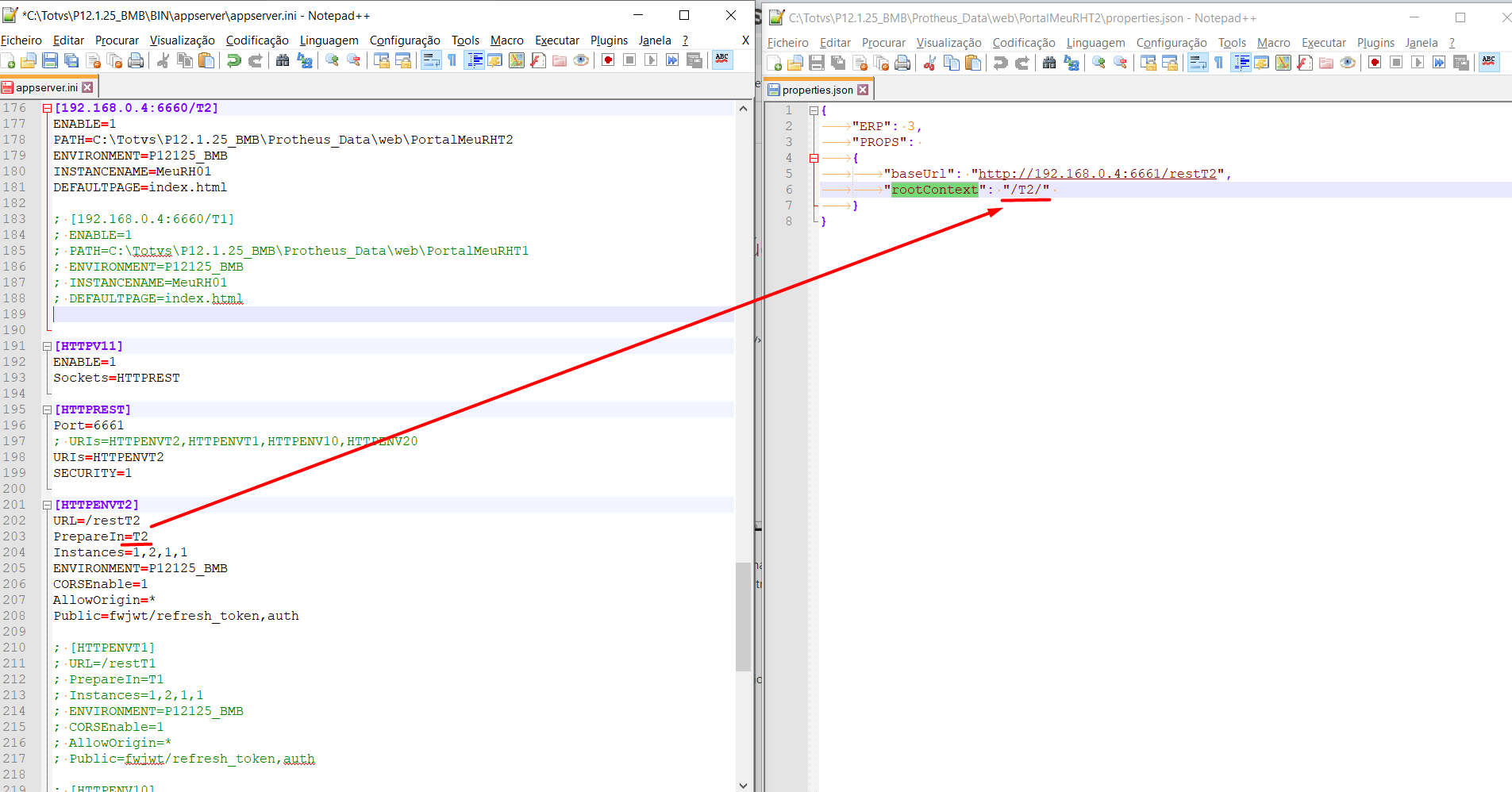
Task: Click Save recorded macro in properties.json window
Action: point(1461,63)
